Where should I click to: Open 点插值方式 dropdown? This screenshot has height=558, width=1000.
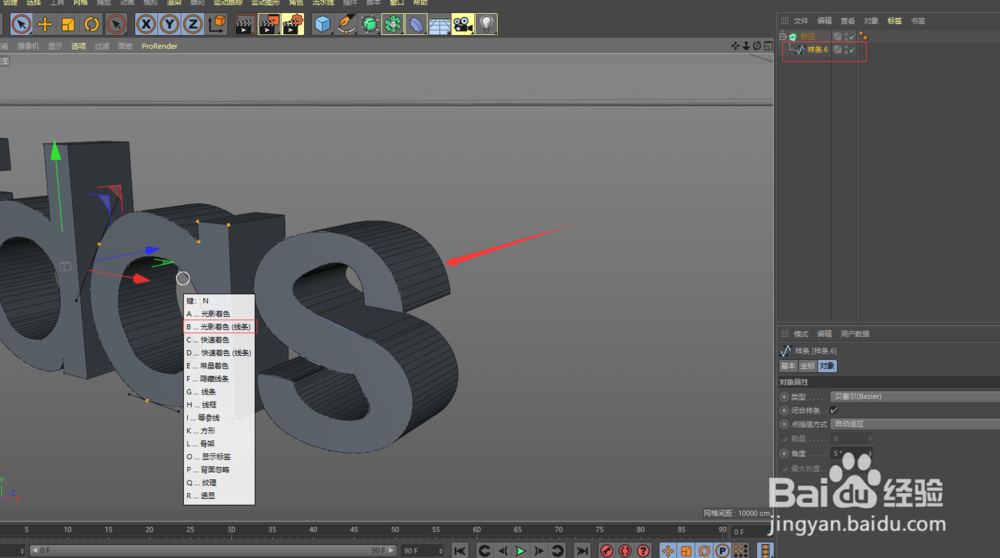(915, 424)
